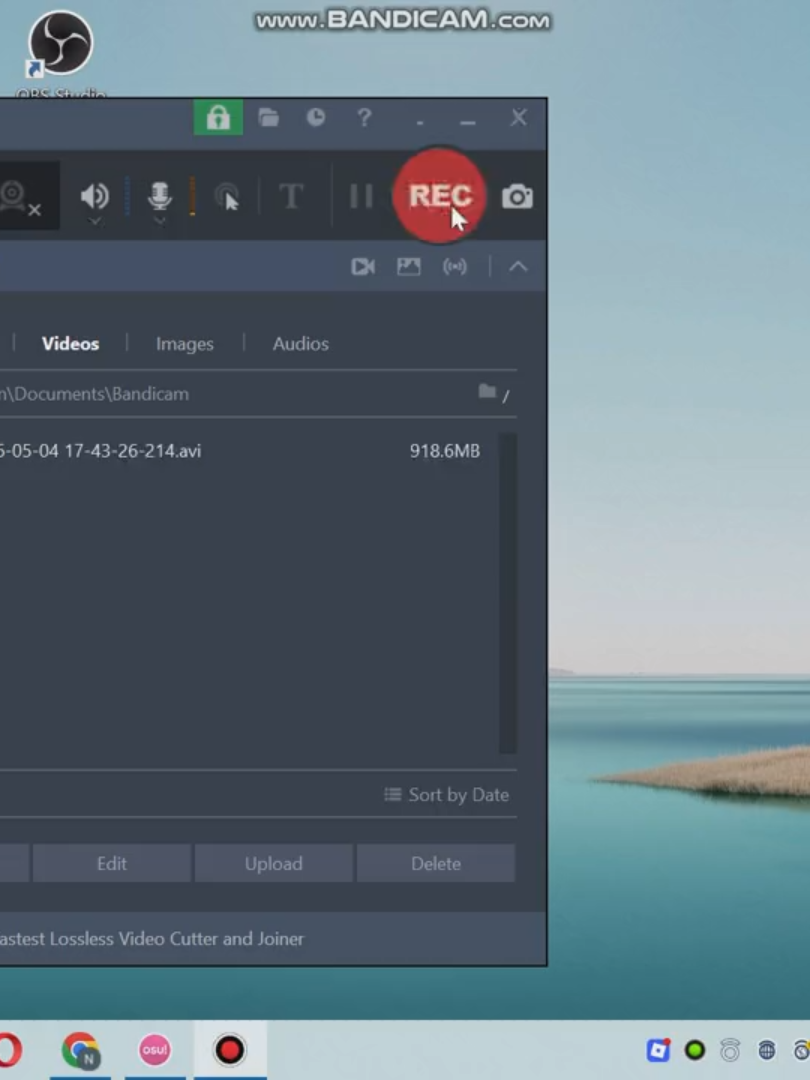Switch to the Videos tab

click(70, 344)
